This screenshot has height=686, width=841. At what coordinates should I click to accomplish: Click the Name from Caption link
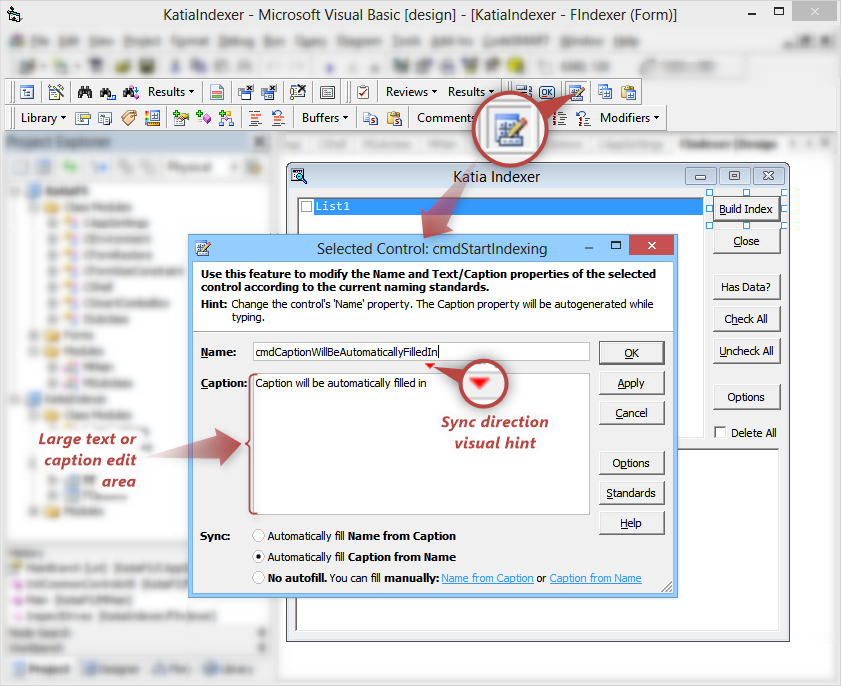tap(487, 578)
